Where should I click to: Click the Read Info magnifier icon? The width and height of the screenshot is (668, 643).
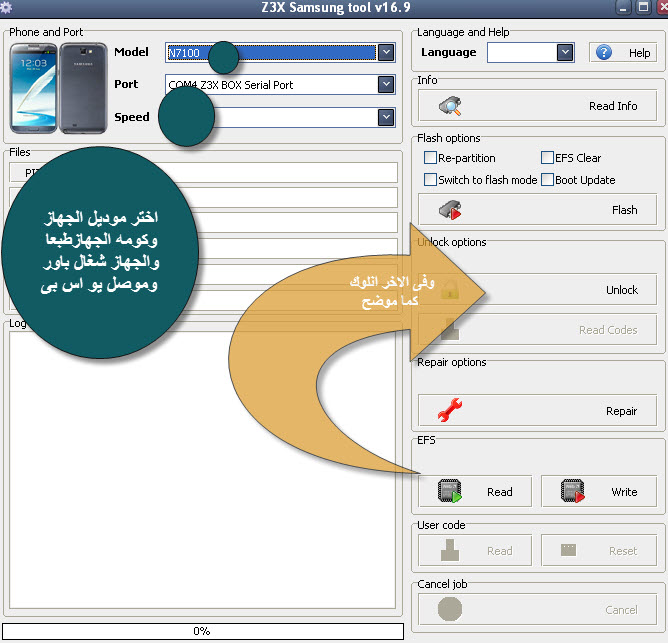pyautogui.click(x=450, y=106)
